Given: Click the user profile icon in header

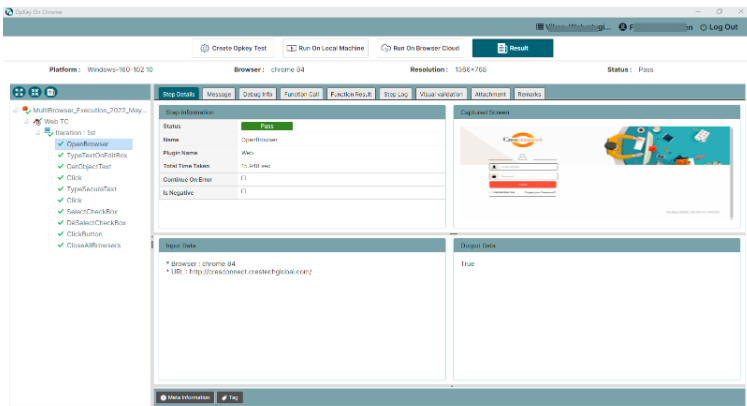Looking at the screenshot, I should (623, 27).
